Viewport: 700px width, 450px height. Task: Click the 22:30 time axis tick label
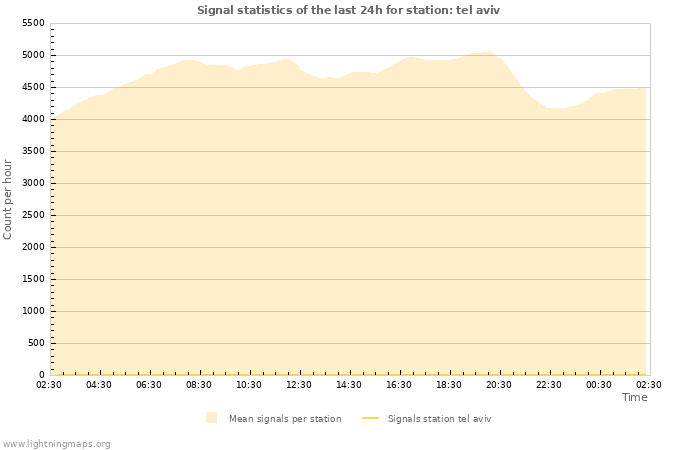coord(549,385)
